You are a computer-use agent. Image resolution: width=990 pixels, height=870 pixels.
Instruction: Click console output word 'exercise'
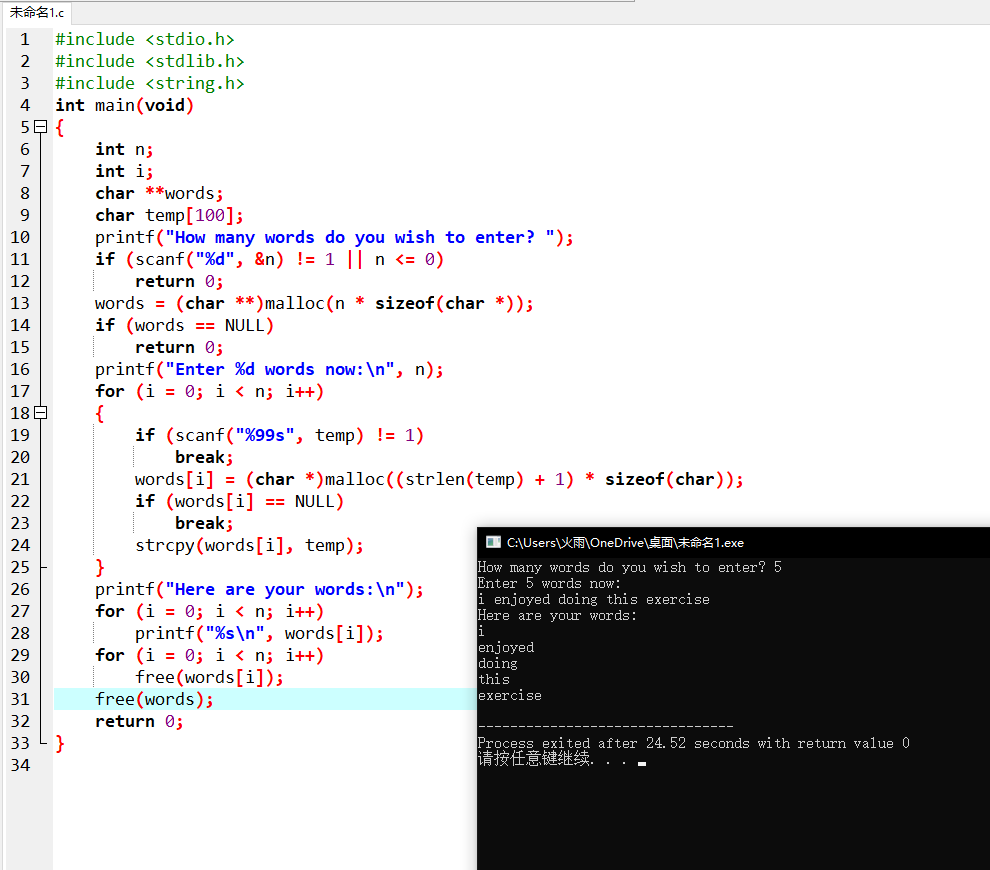510,695
